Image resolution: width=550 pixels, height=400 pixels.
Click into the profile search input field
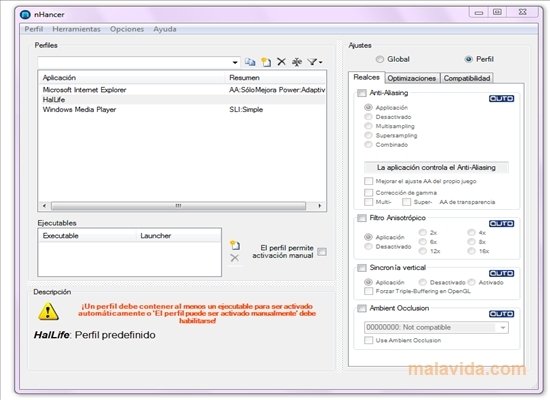coord(134,62)
